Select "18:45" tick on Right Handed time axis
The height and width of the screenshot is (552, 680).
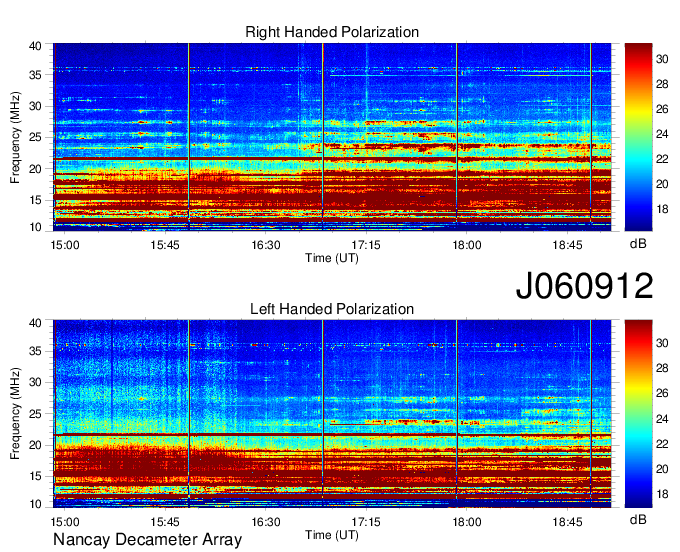pos(567,245)
